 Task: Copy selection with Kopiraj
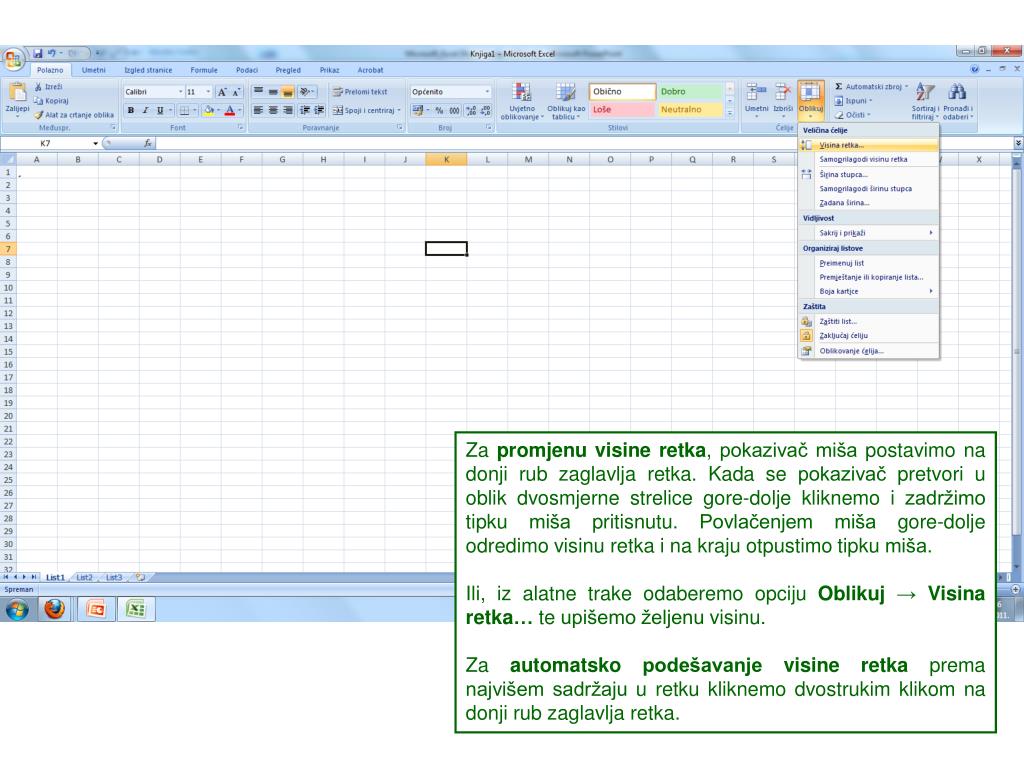(x=51, y=101)
